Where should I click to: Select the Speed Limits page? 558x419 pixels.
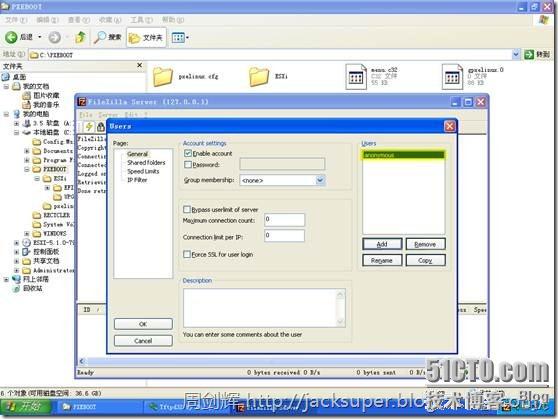143,172
